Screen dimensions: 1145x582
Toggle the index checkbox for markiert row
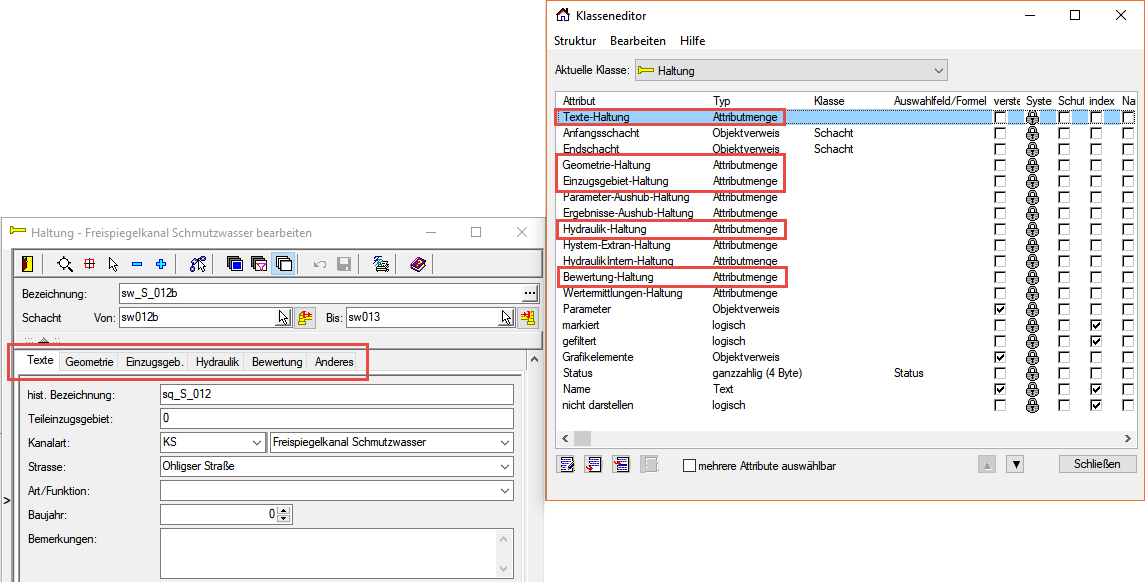point(1096,325)
